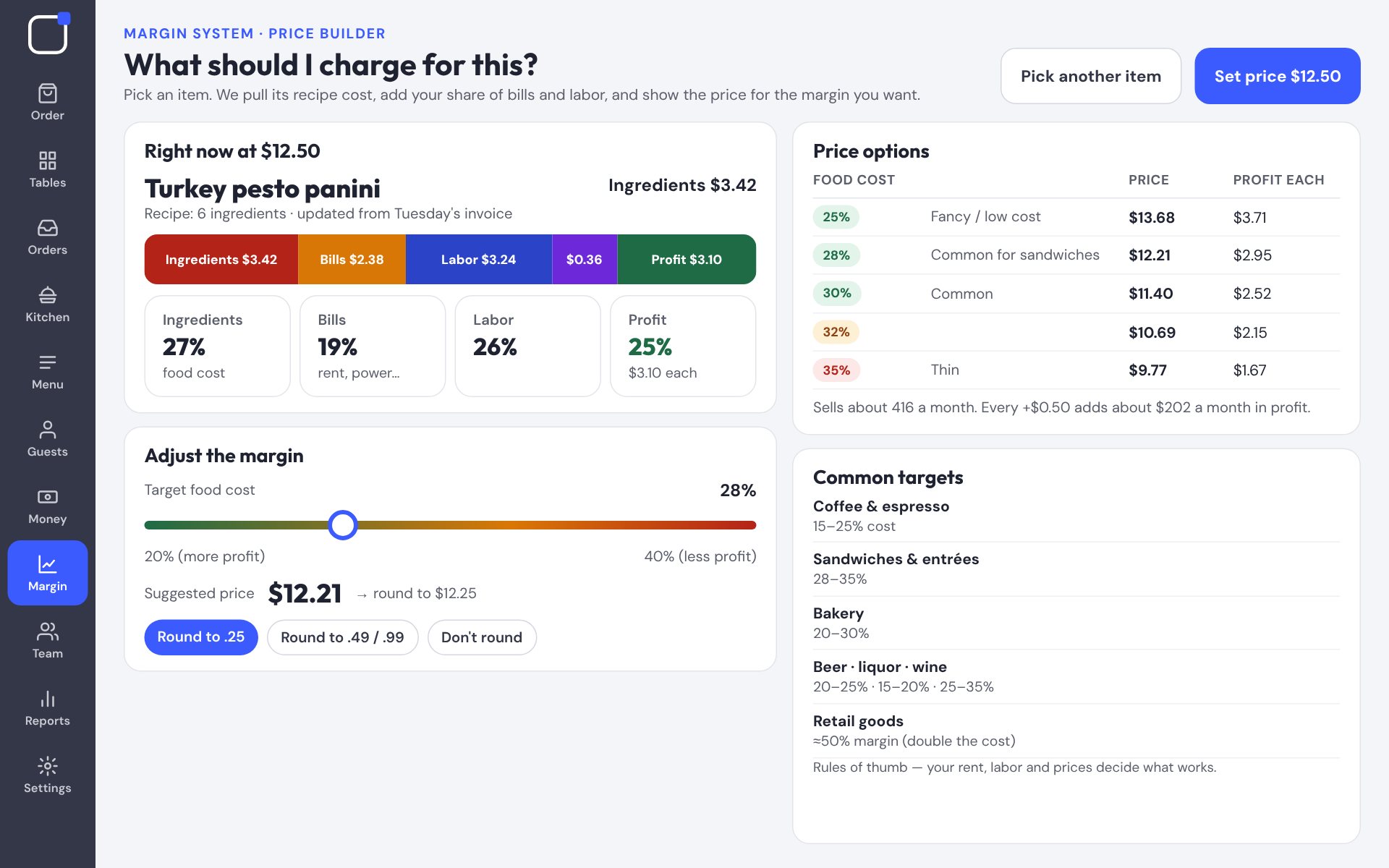The width and height of the screenshot is (1389, 868).
Task: Click the target food cost slider handle
Action: point(343,525)
